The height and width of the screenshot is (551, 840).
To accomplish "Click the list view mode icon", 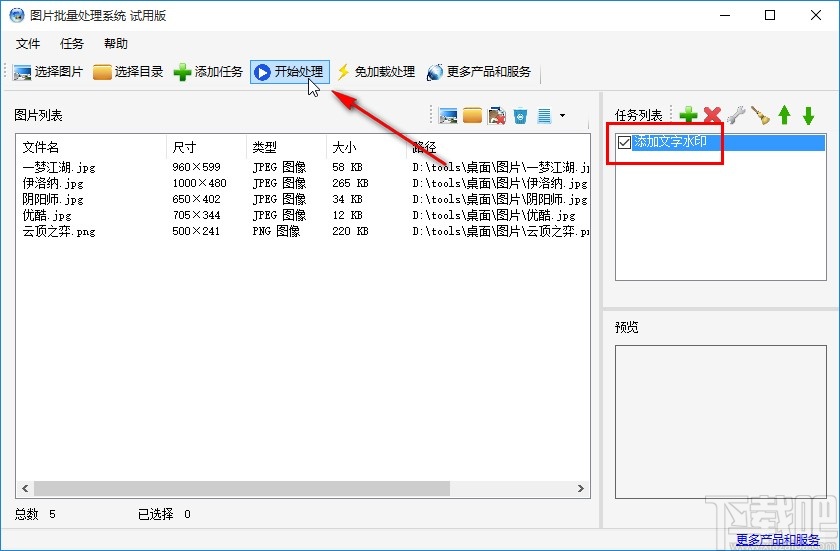I will (544, 115).
